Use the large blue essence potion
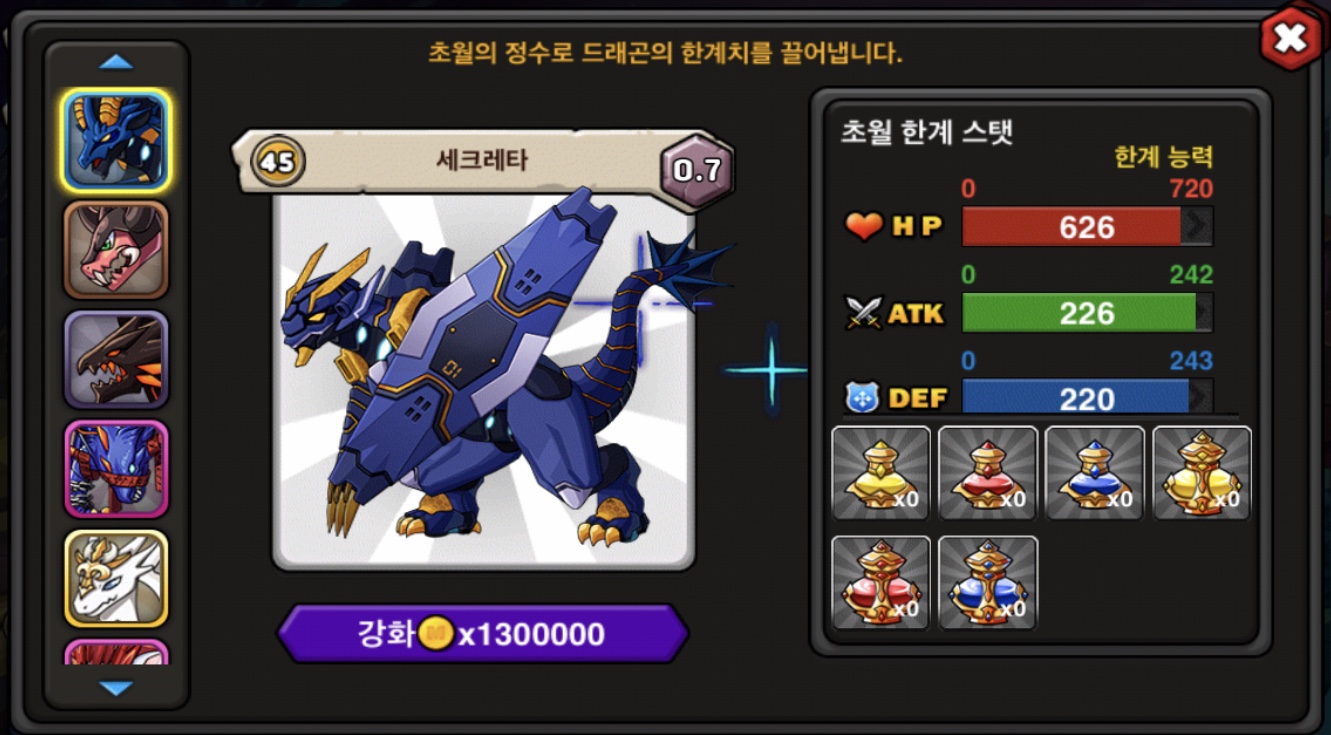 coord(988,583)
